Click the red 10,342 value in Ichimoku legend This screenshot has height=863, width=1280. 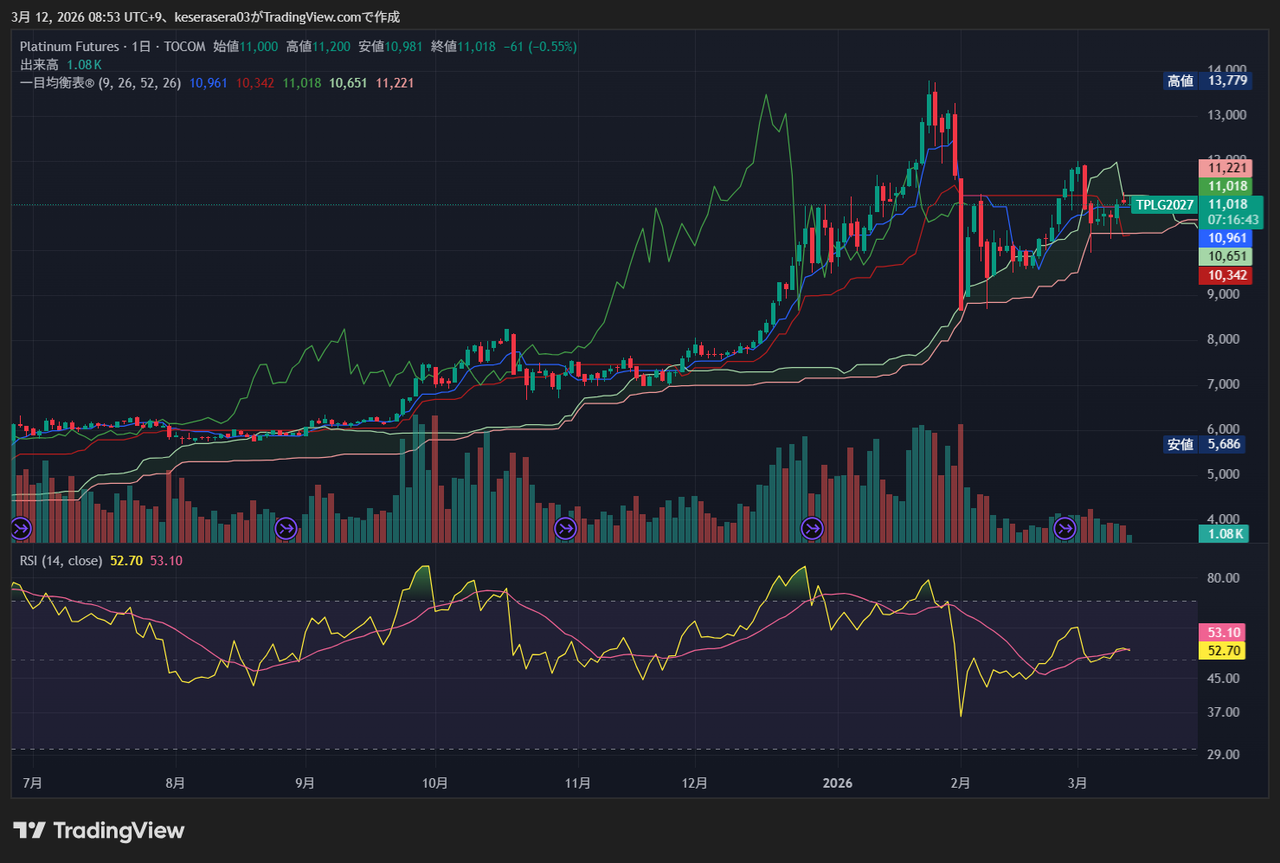point(255,83)
